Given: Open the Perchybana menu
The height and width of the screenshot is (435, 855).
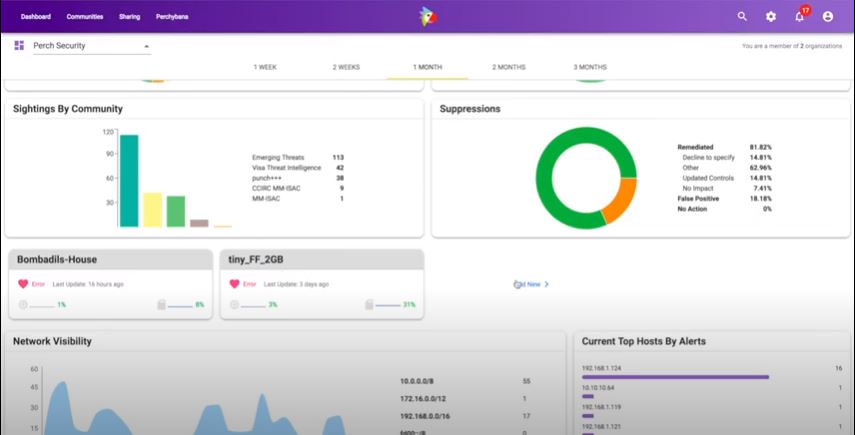Looking at the screenshot, I should click(172, 16).
